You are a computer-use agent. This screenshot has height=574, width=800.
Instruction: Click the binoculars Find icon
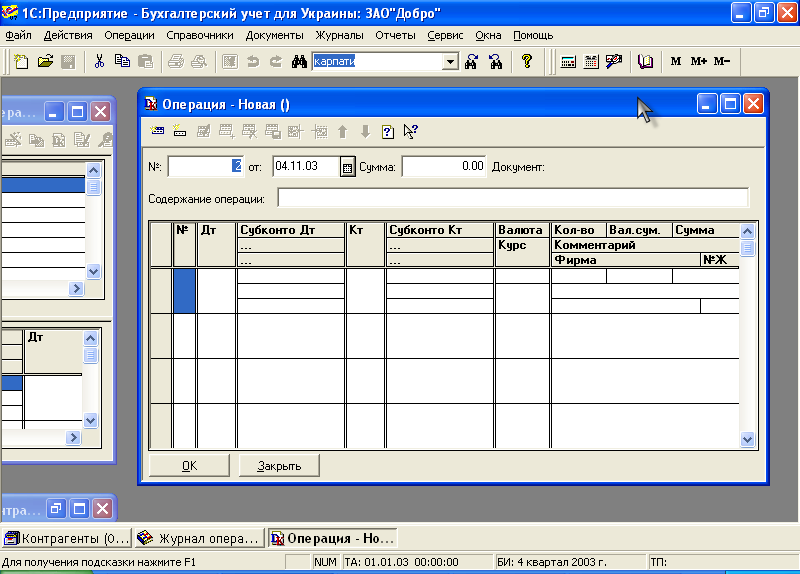[299, 62]
